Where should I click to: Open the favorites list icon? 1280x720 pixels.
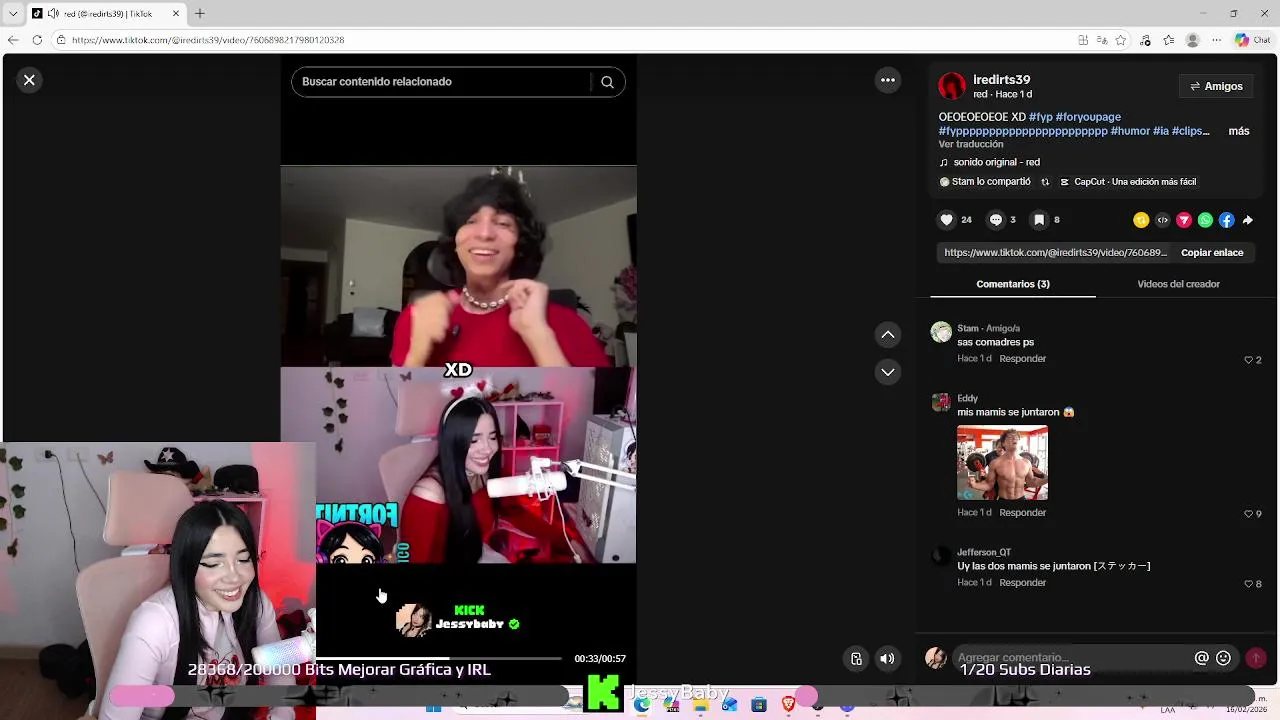(x=1168, y=40)
